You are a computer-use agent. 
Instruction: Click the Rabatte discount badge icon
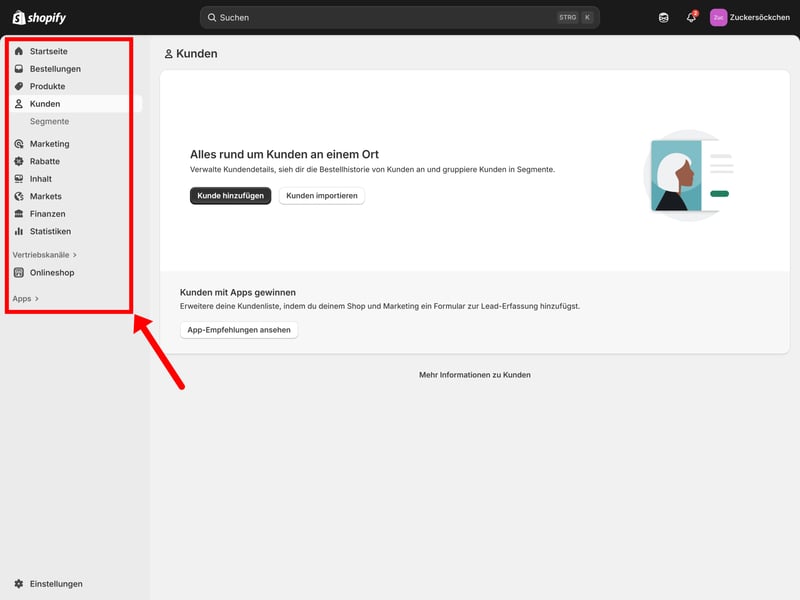pos(19,161)
